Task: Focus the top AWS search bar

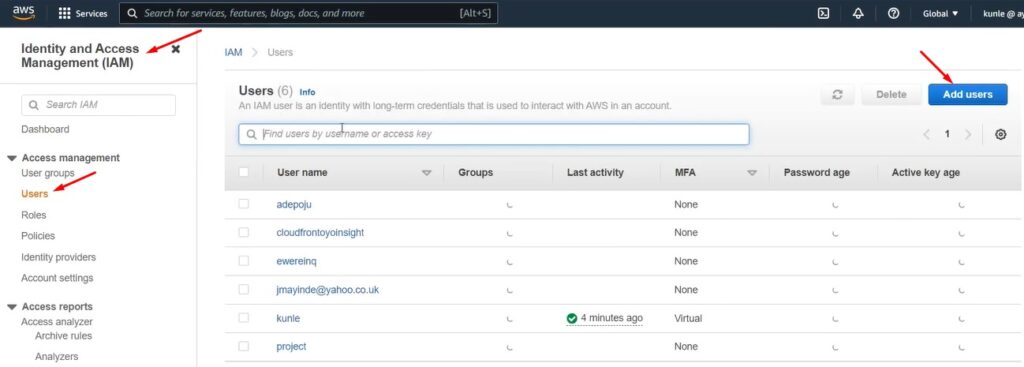Action: [309, 13]
